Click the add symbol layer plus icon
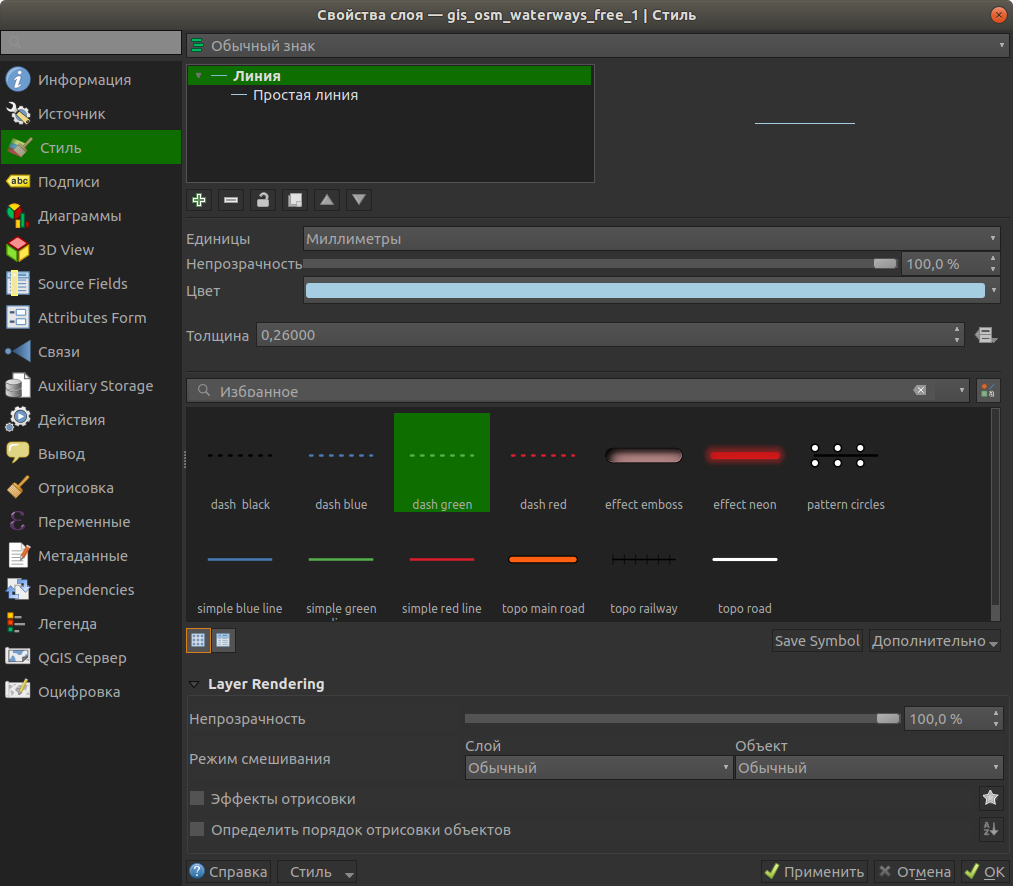The image size is (1013, 886). tap(199, 200)
